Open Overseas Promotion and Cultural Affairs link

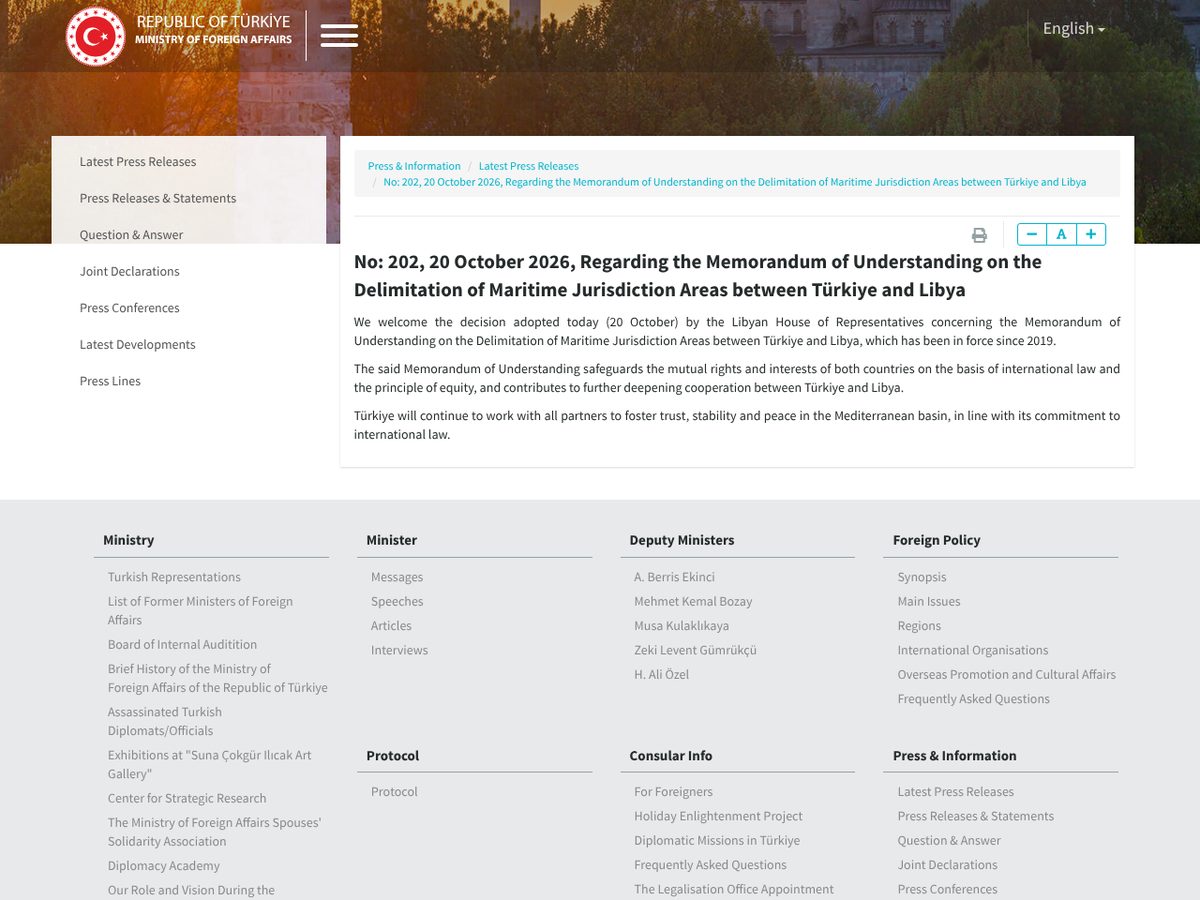pos(1007,674)
